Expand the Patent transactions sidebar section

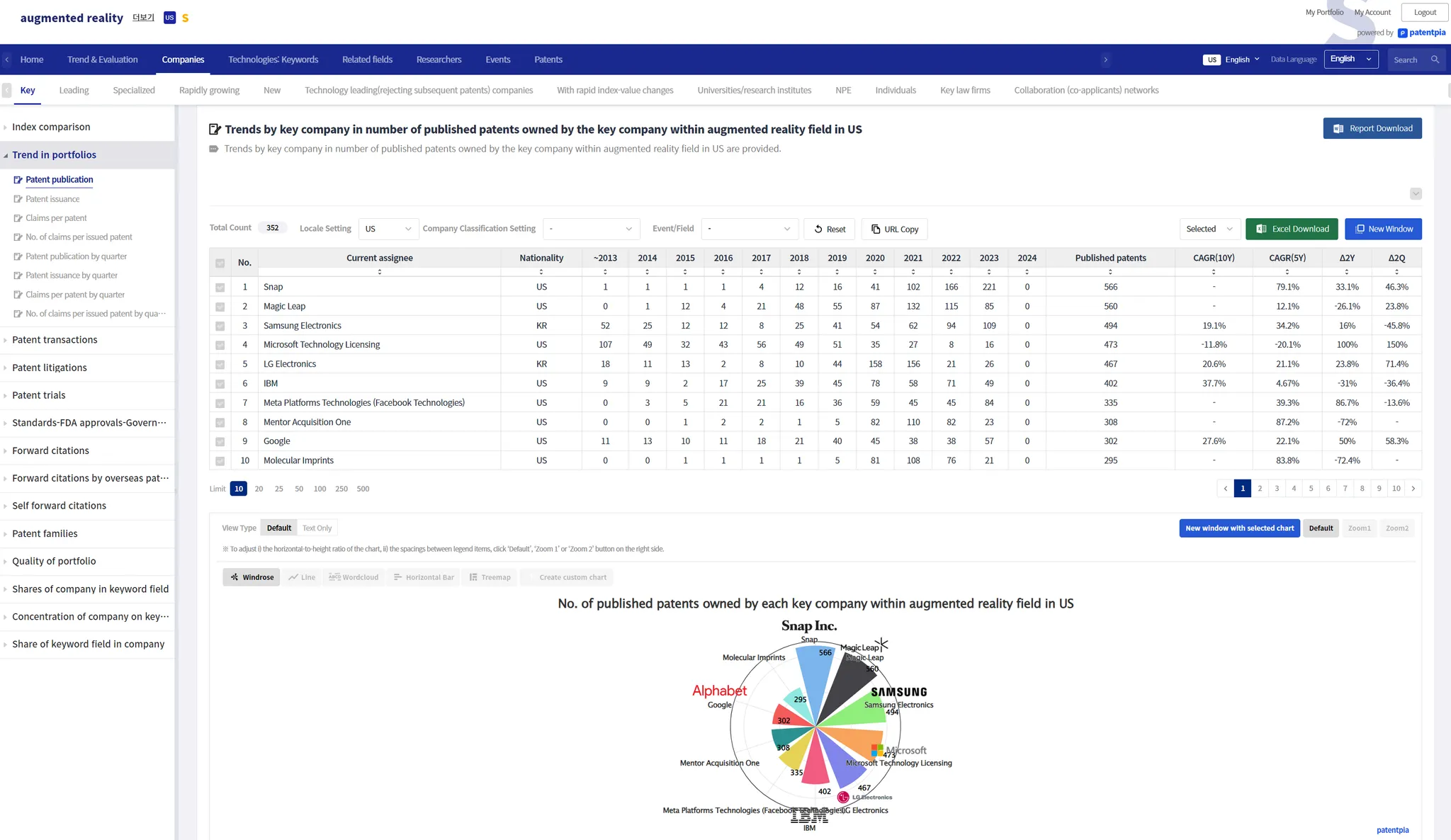[x=55, y=340]
